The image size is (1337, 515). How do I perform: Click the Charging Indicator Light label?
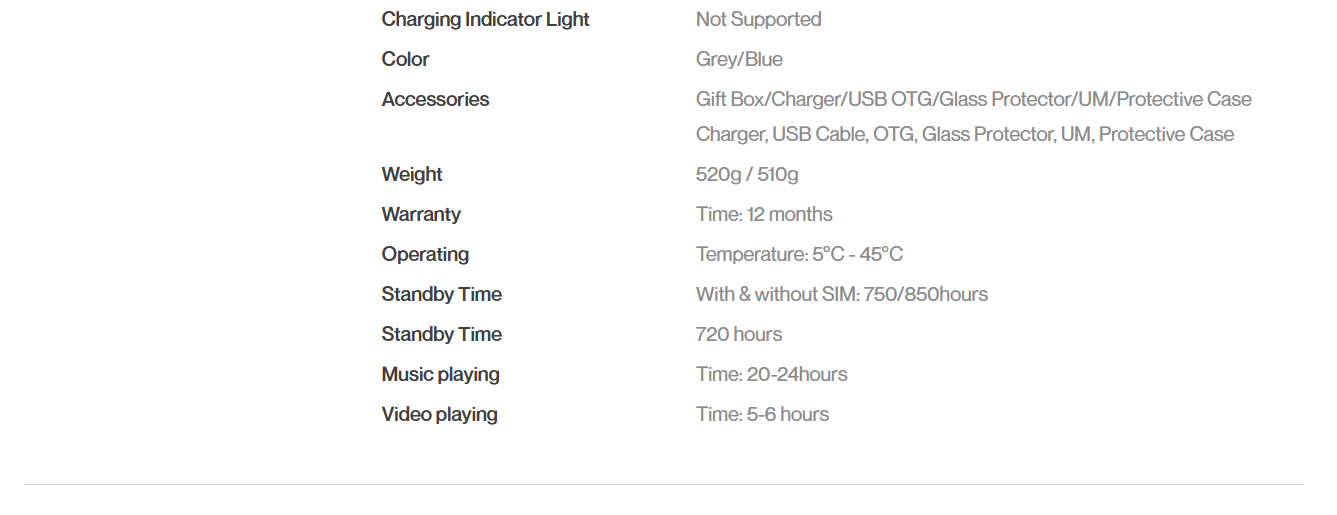click(x=485, y=19)
